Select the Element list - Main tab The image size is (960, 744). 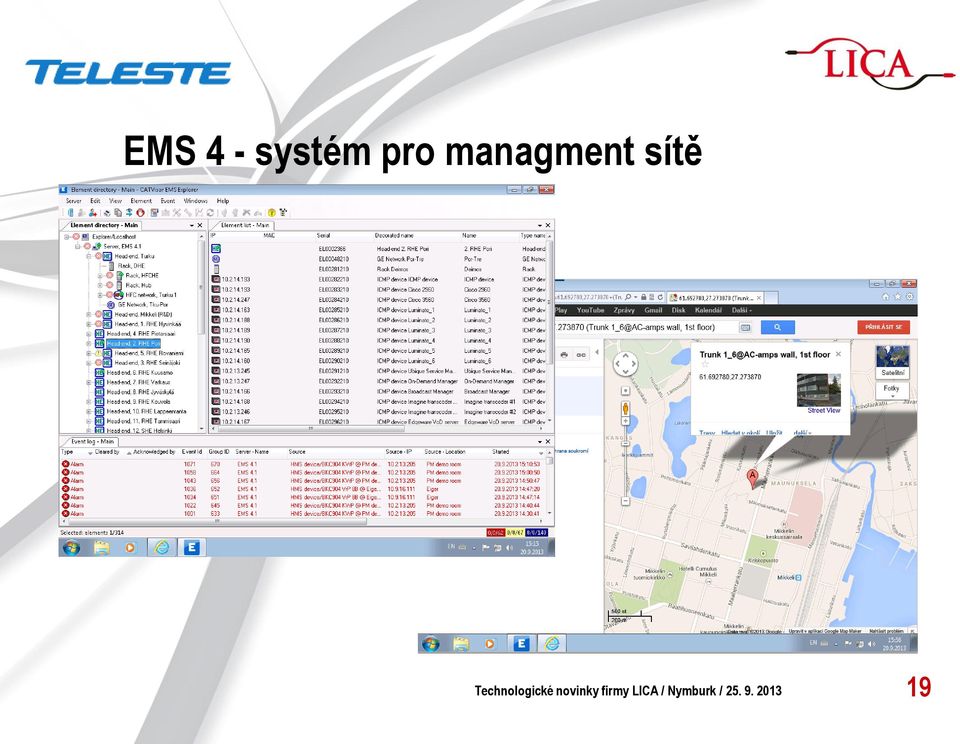(245, 225)
